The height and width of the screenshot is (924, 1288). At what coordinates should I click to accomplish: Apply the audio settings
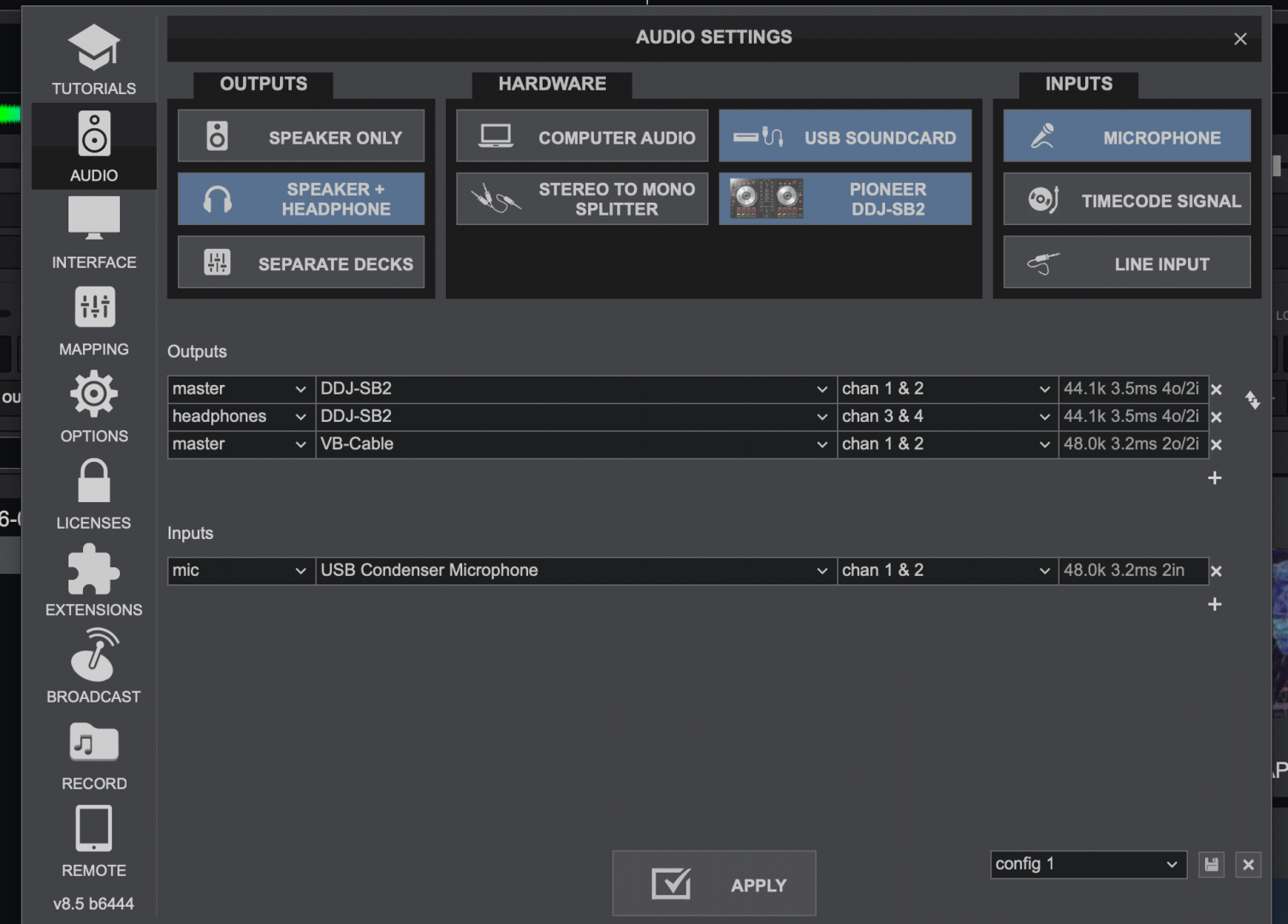click(714, 884)
